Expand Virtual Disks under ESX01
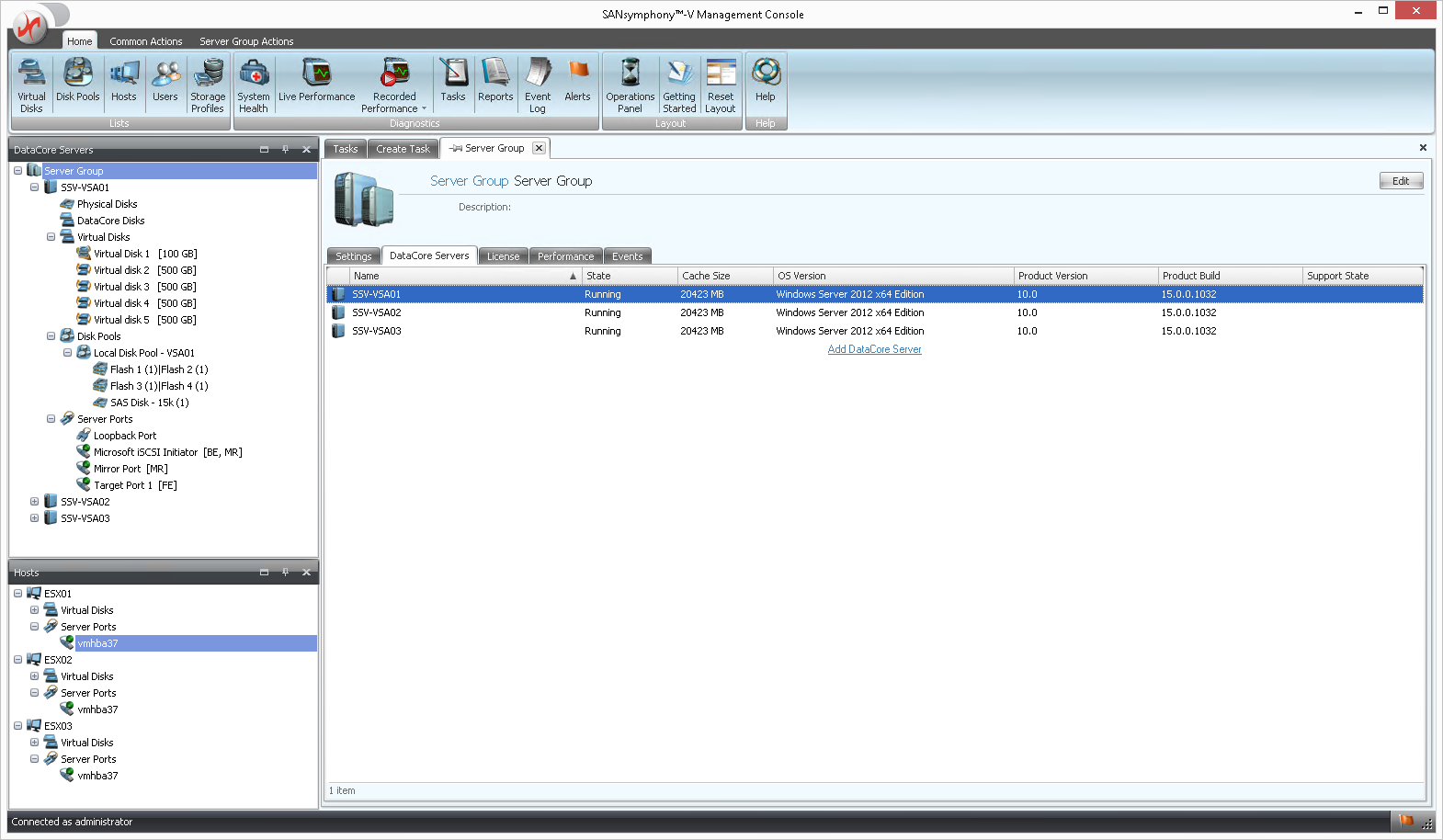This screenshot has width=1443, height=840. (x=35, y=610)
